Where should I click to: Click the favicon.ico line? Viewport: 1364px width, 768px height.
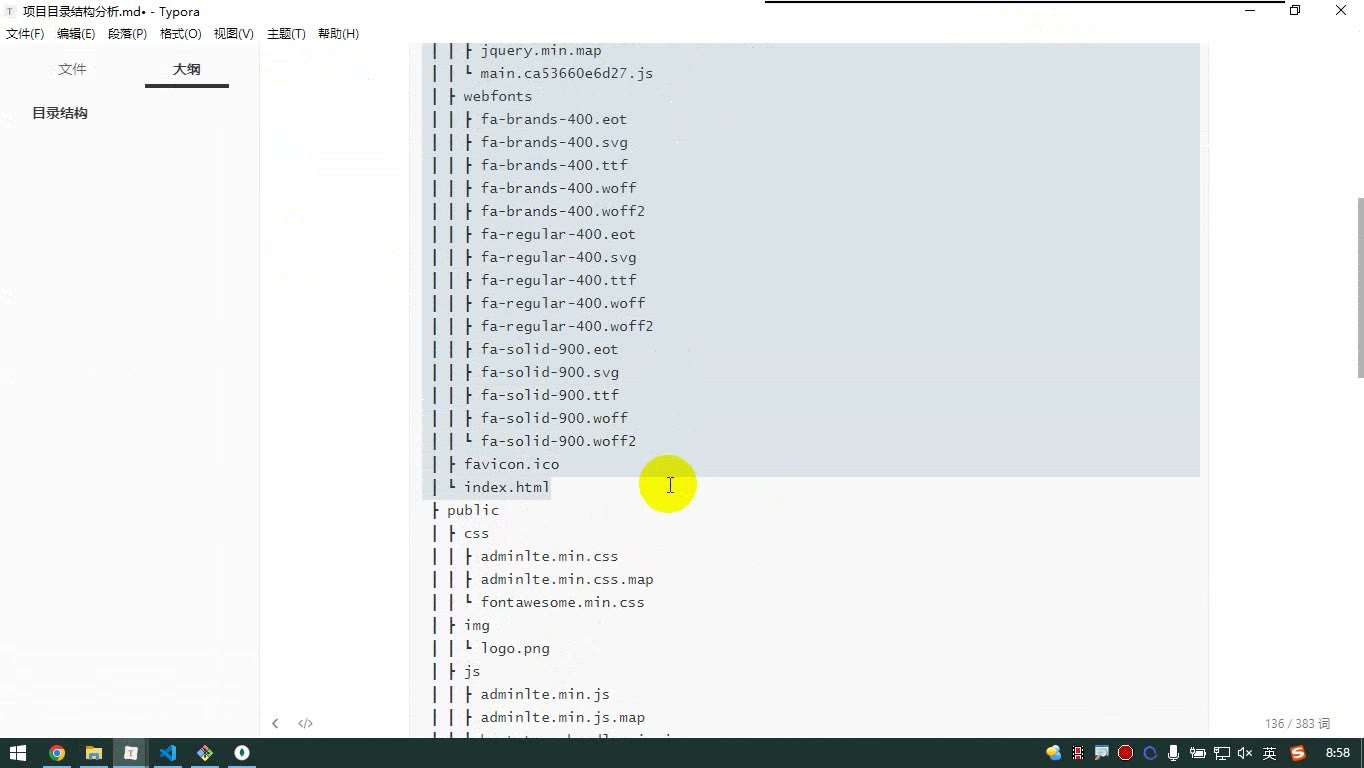(511, 464)
